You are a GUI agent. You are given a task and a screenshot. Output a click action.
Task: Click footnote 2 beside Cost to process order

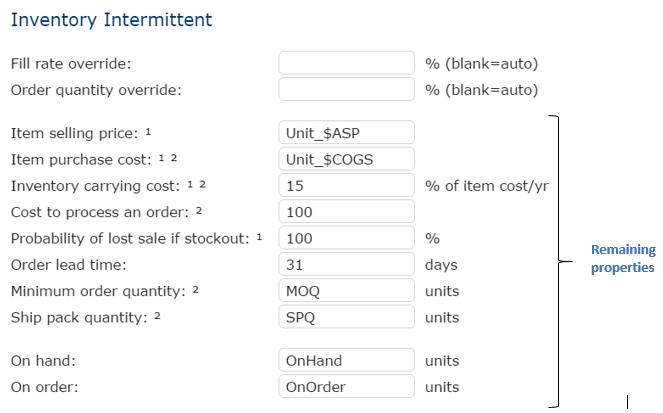coord(199,210)
